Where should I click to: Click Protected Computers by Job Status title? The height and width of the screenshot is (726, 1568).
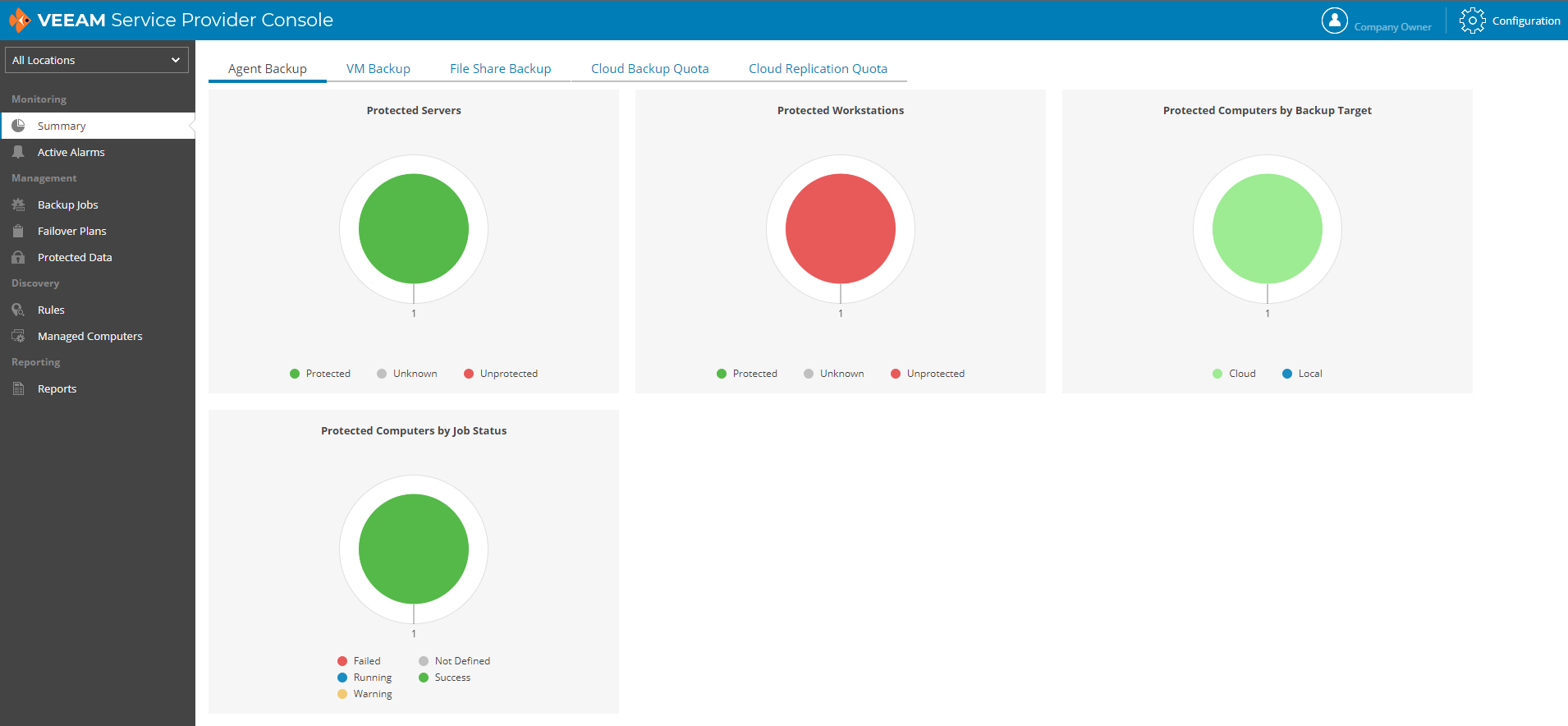(414, 430)
